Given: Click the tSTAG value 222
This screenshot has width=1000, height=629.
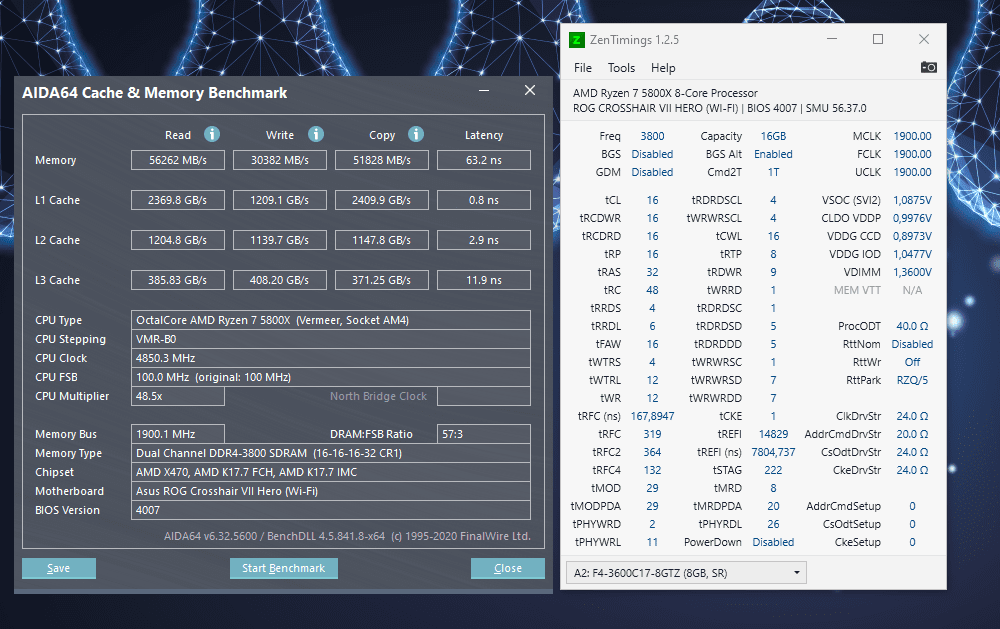Looking at the screenshot, I should [x=773, y=470].
